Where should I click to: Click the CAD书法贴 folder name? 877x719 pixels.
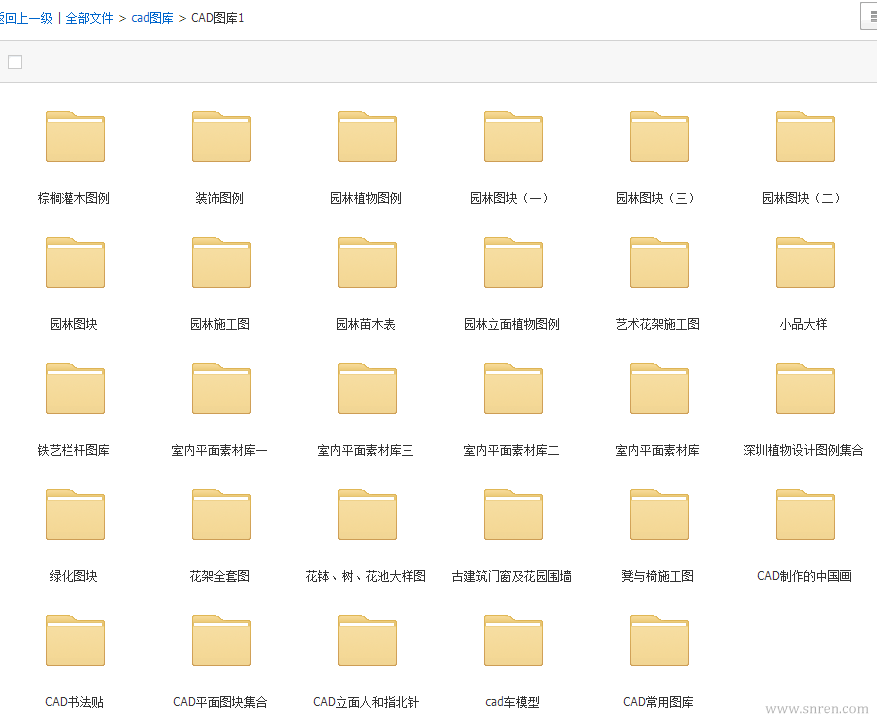[x=74, y=702]
